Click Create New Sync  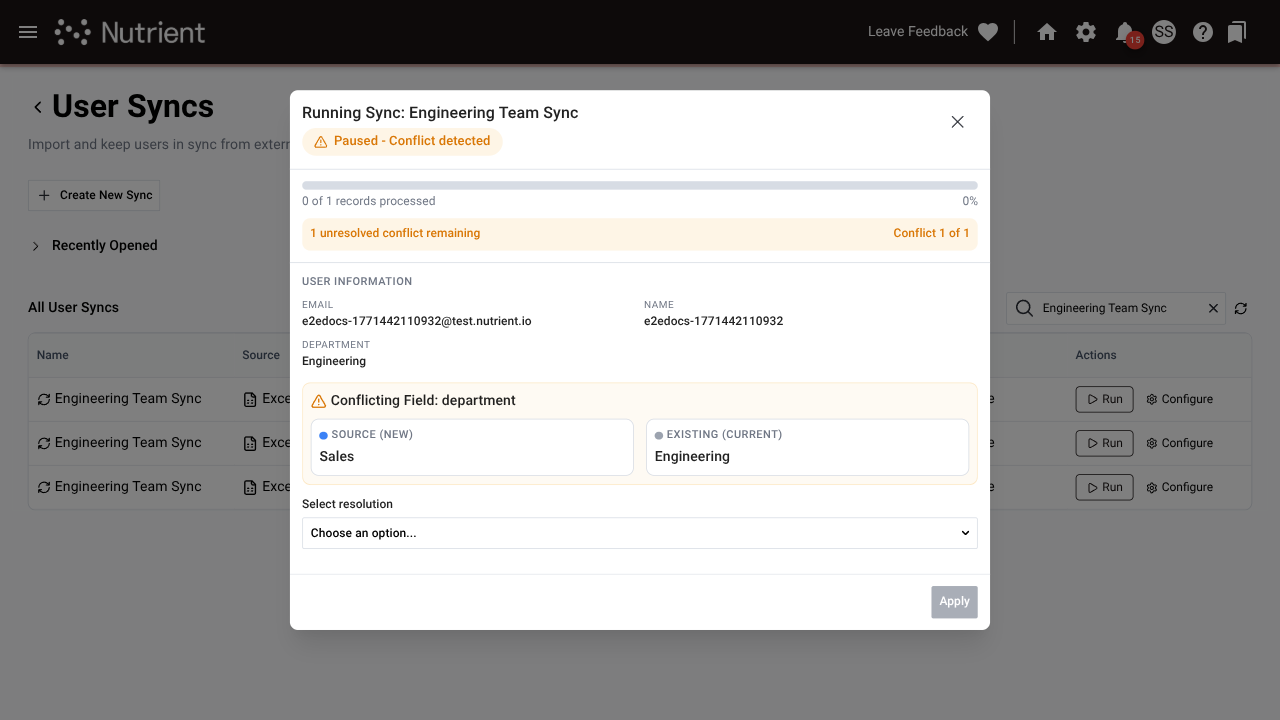click(x=93, y=195)
